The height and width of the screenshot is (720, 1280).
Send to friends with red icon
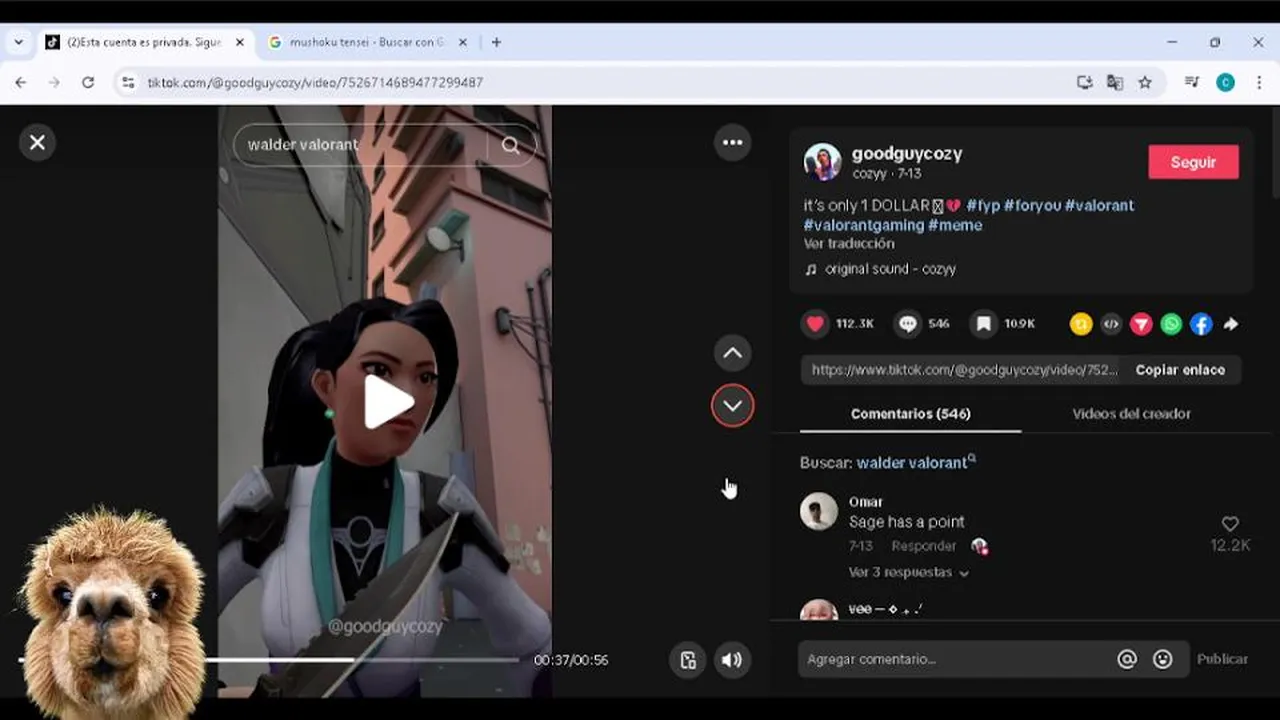coord(1141,324)
